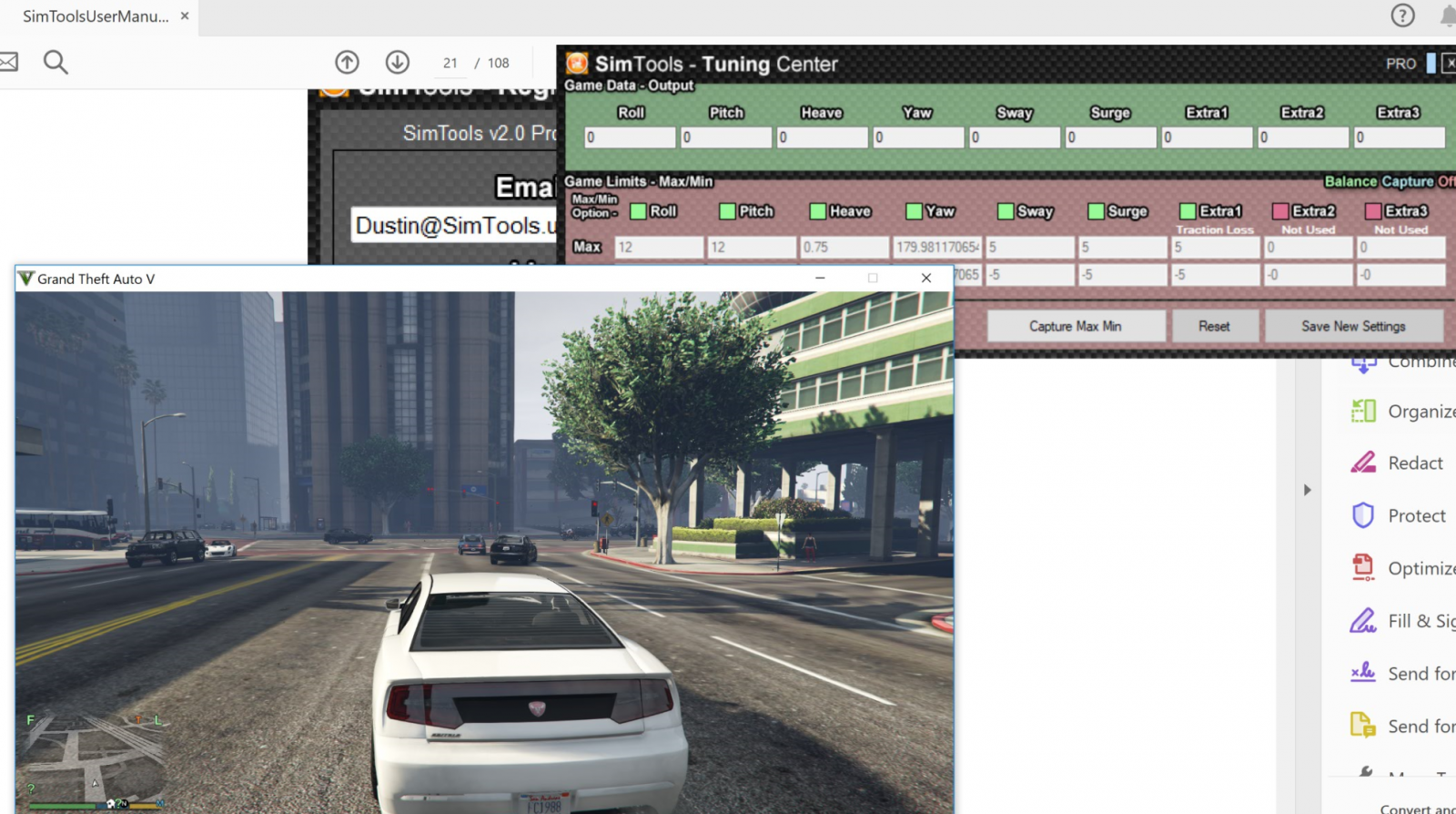Click the search magnifier icon in PDF toolbar
Image resolution: width=1456 pixels, height=814 pixels.
(x=56, y=62)
